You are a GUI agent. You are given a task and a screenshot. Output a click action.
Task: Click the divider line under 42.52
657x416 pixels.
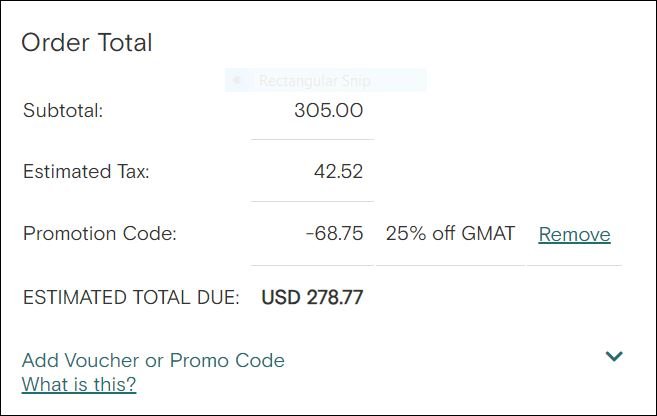(312, 201)
